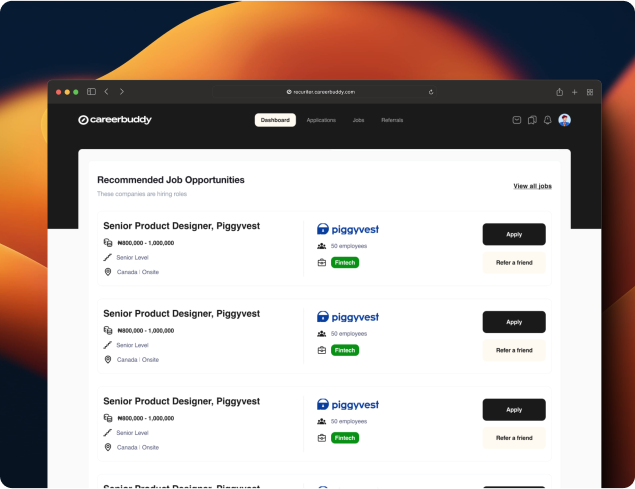Viewport: 635px width, 489px height.
Task: Toggle the browser sidebar icon
Action: tap(92, 92)
